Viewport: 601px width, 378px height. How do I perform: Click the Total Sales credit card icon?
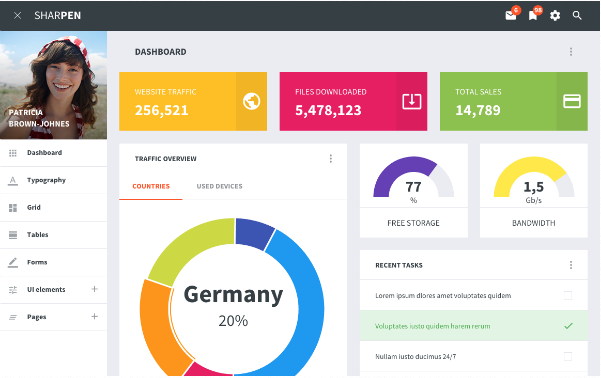point(571,101)
